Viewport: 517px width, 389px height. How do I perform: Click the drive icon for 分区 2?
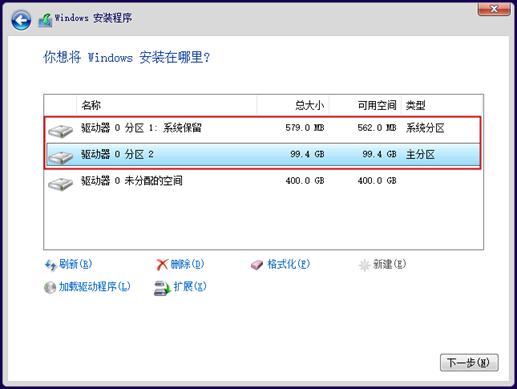[x=60, y=157]
